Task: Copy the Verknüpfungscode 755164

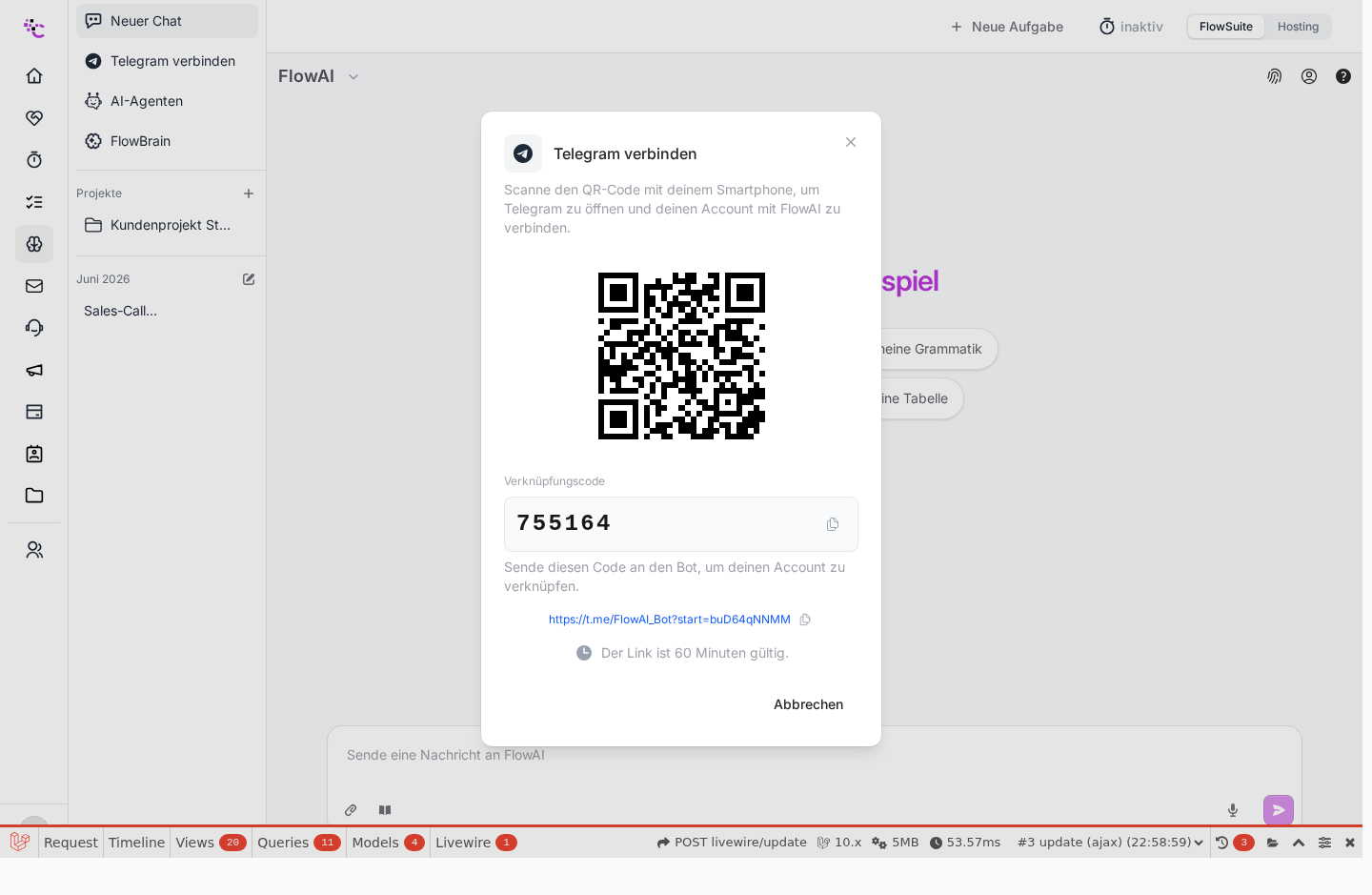Action: click(833, 524)
